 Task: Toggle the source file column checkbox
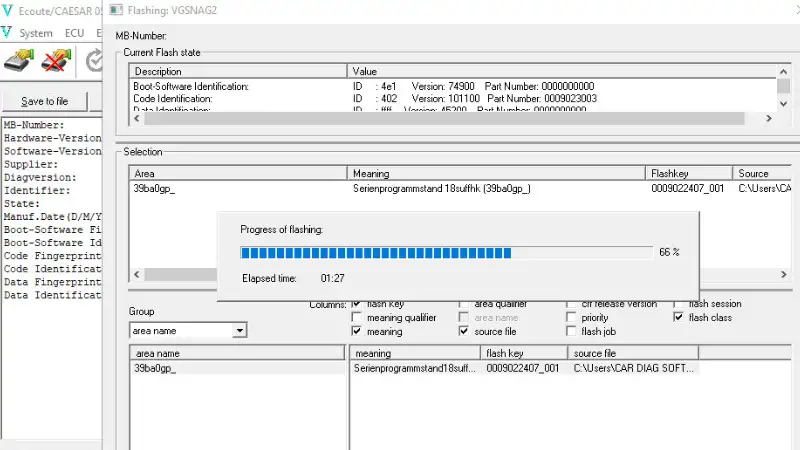(x=463, y=331)
